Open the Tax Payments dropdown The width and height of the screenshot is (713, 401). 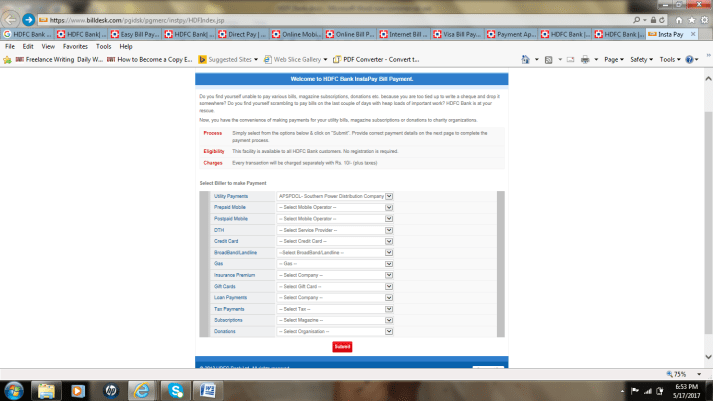pyautogui.click(x=335, y=309)
